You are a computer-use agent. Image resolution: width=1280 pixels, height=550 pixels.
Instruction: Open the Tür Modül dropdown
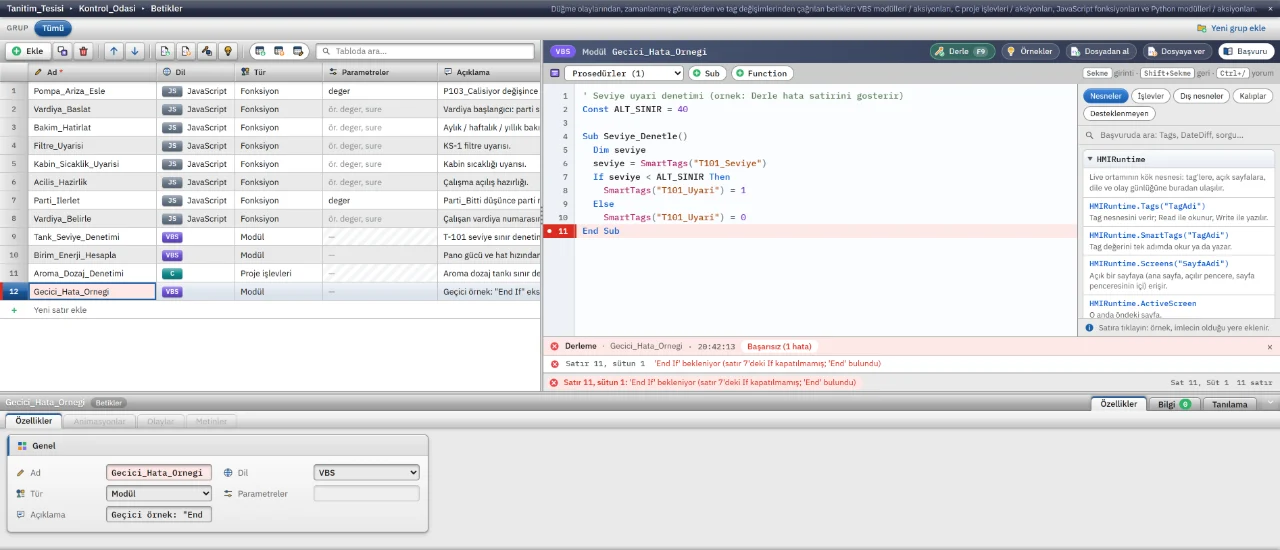(x=159, y=494)
